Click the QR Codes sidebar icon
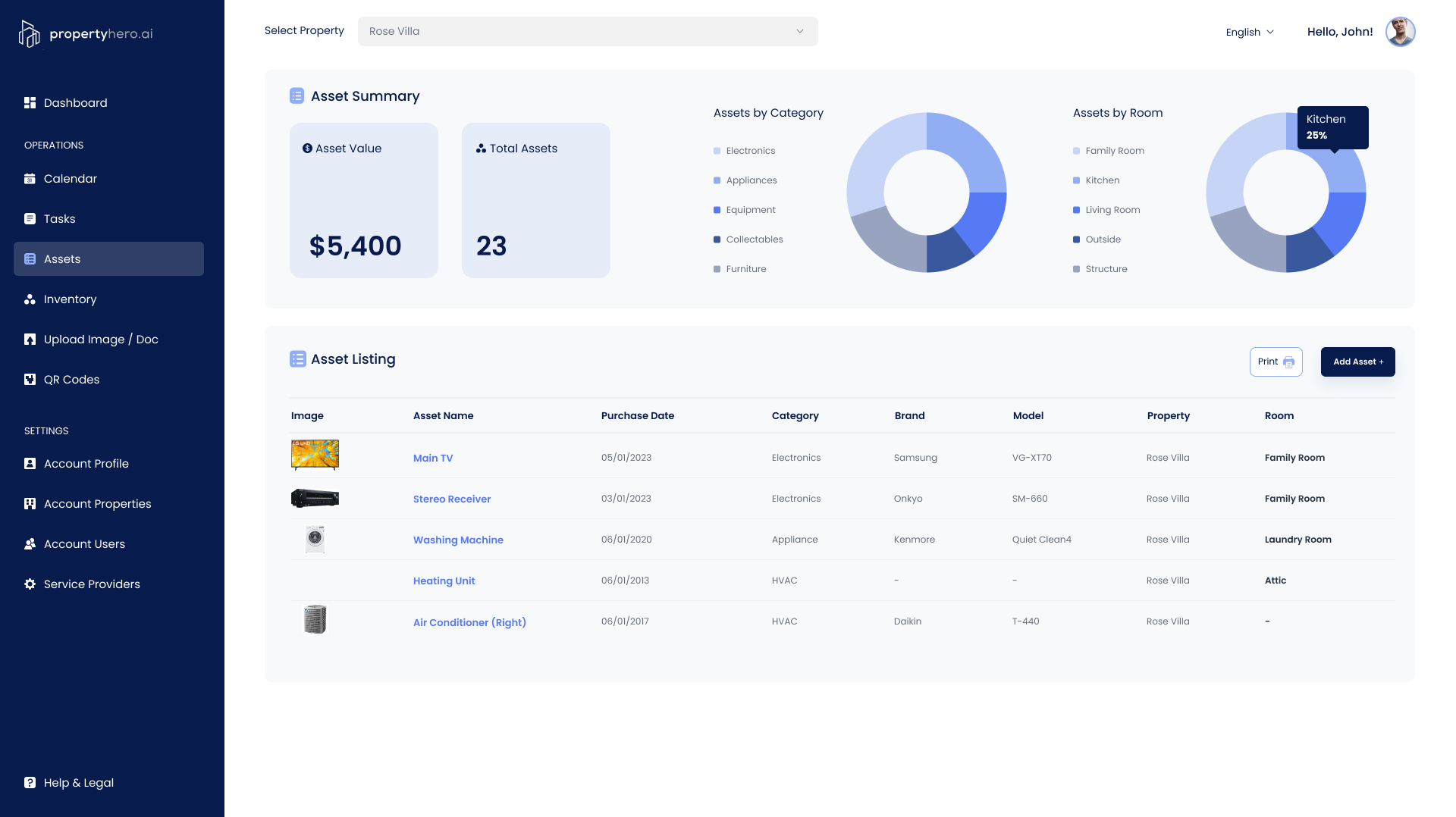This screenshot has width=1456, height=817. click(x=30, y=380)
